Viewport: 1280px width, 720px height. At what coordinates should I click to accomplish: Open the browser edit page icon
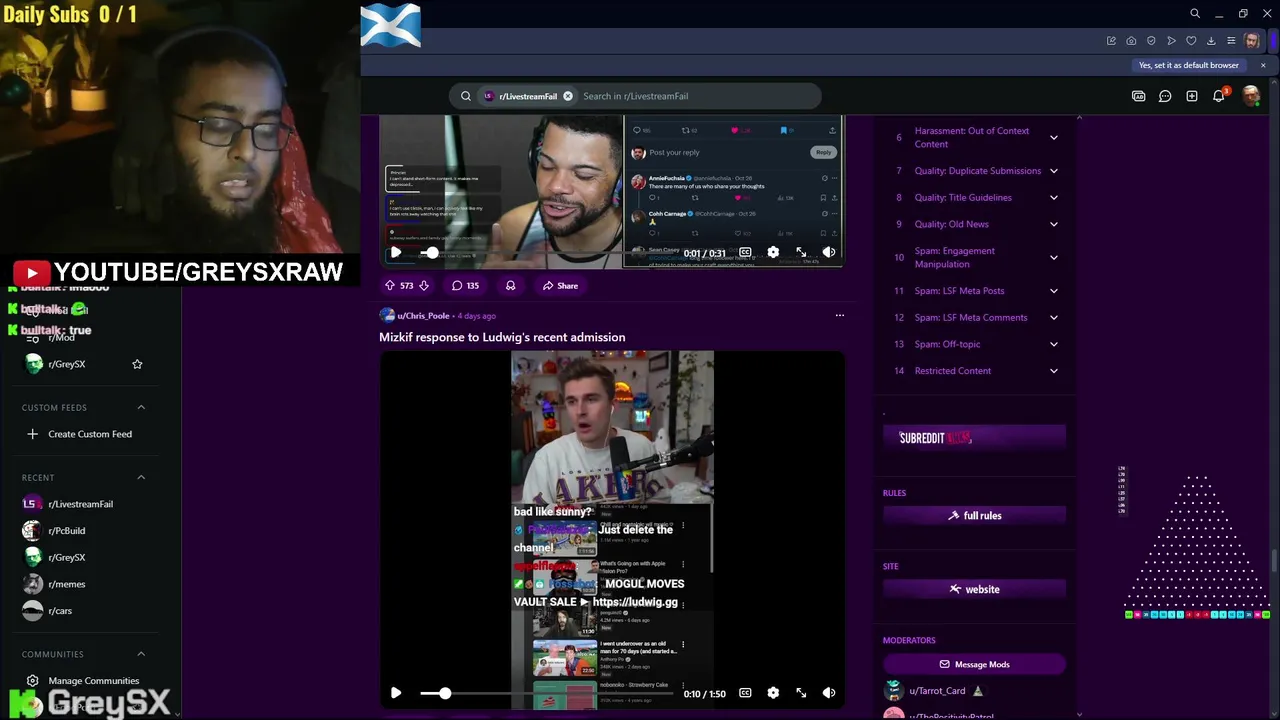(x=1111, y=41)
